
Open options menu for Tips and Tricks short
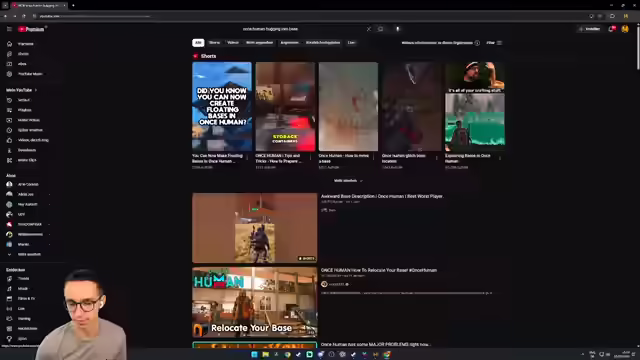pos(310,157)
